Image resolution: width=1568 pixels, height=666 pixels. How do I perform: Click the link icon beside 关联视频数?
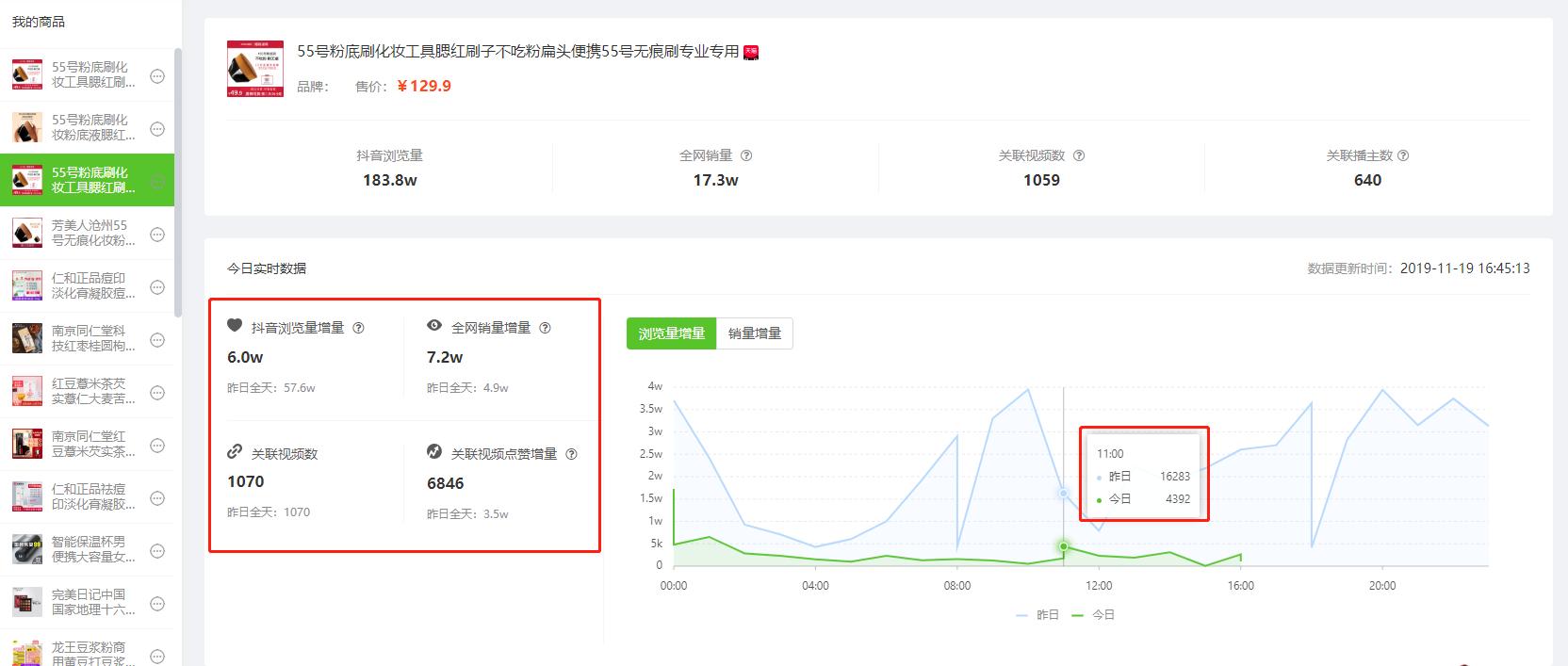(x=235, y=452)
